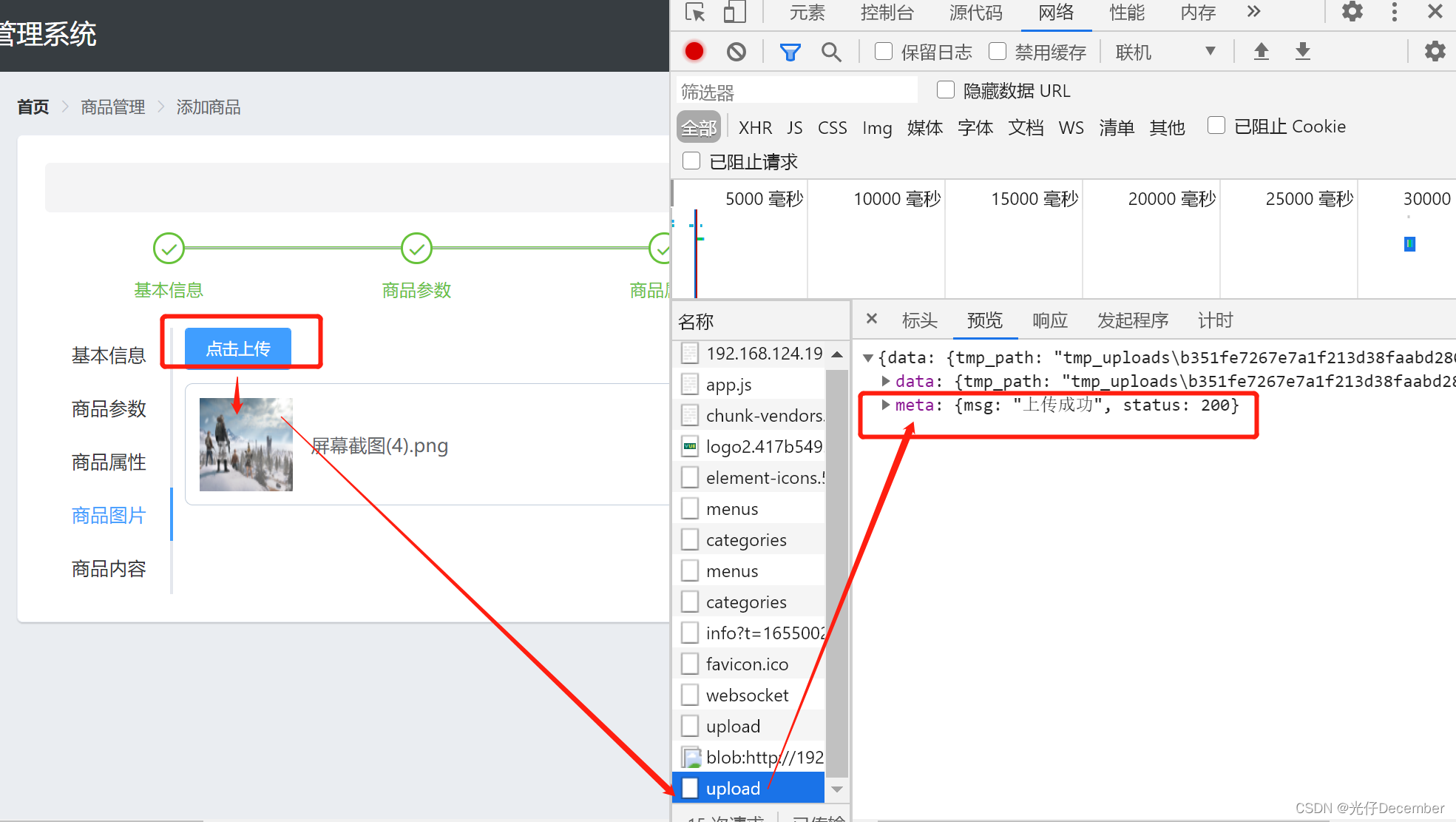The height and width of the screenshot is (822, 1456).
Task: Open network search with magnifier icon
Action: (x=831, y=52)
